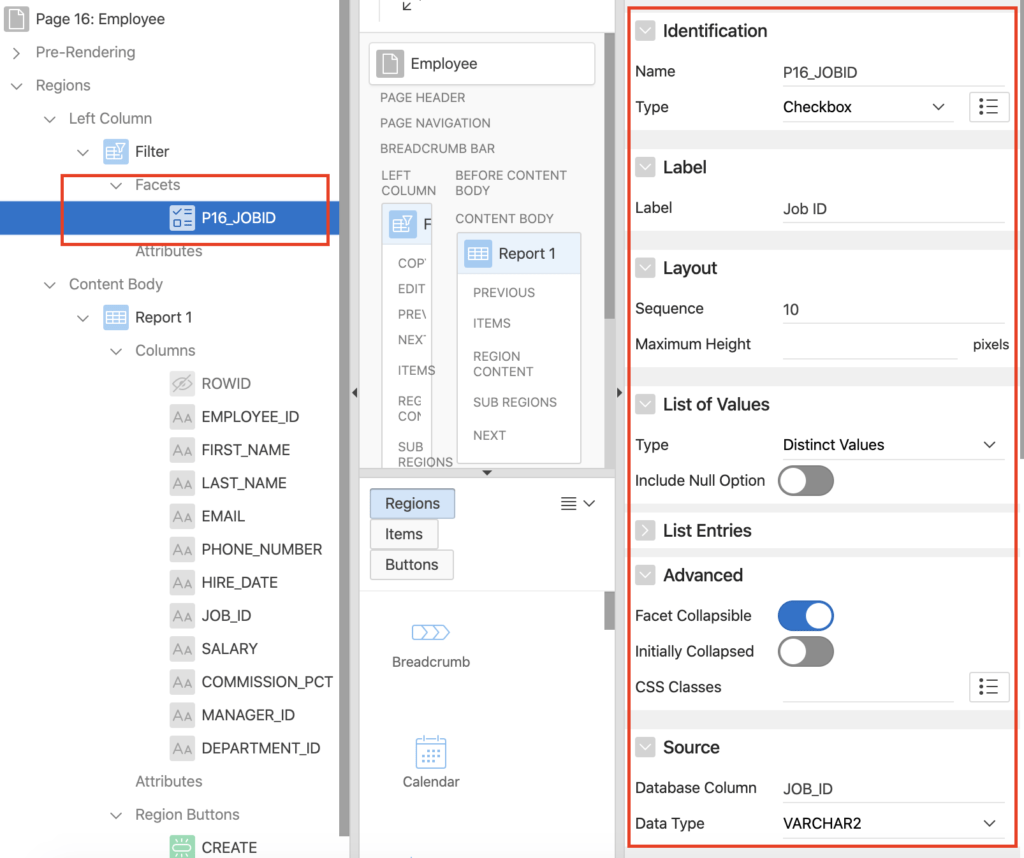Screen dimensions: 1024x858
Task: Click the Maximum Height input field
Action: click(x=869, y=345)
